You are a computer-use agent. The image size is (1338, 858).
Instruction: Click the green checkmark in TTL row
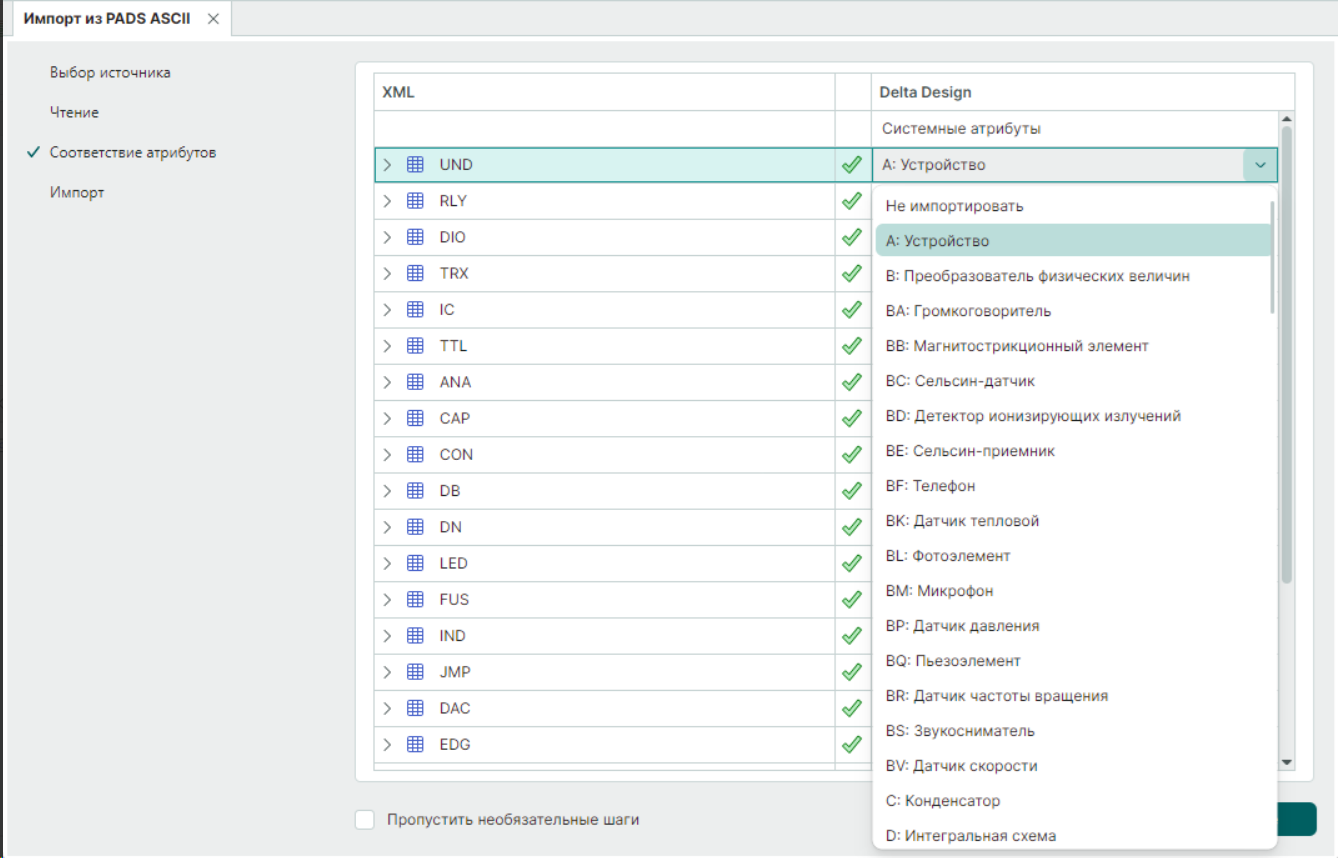point(852,346)
